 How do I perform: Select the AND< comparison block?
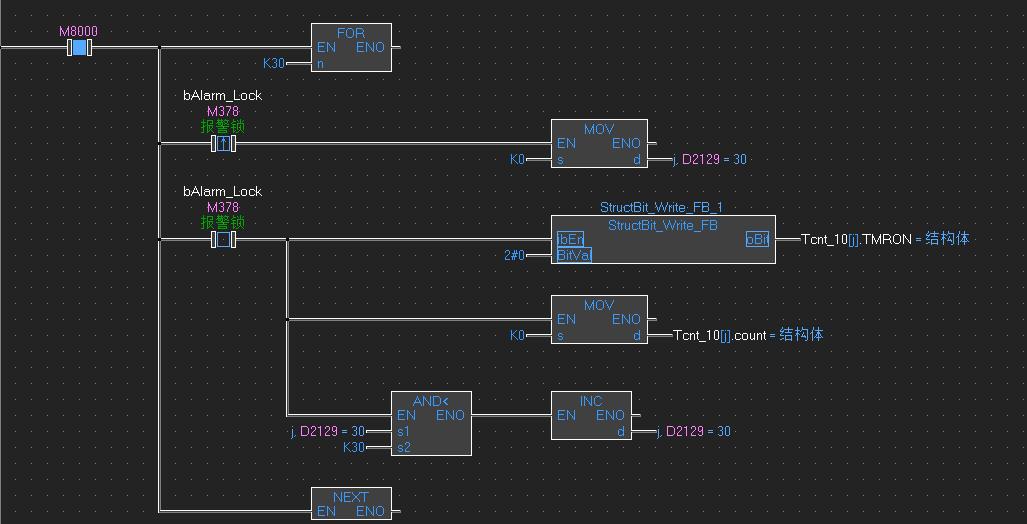pos(431,423)
